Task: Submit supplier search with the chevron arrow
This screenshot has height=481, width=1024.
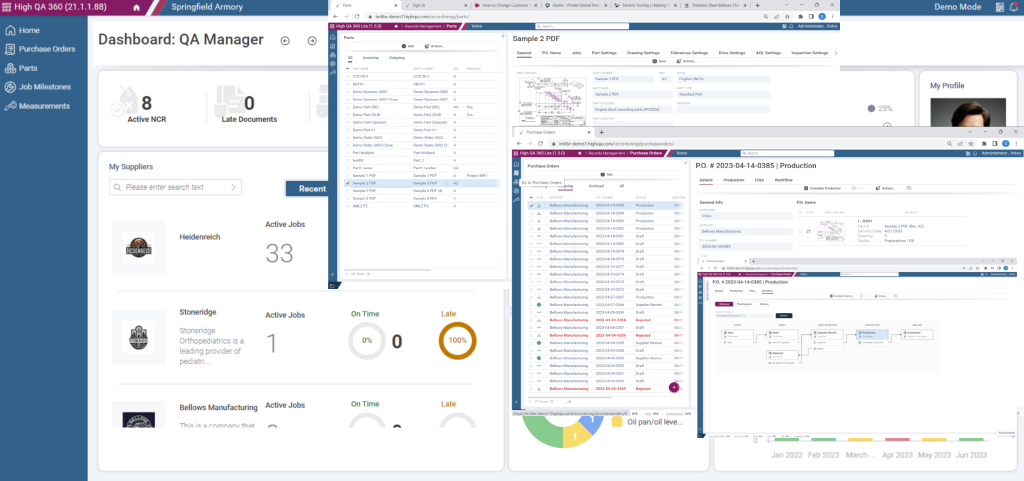Action: [234, 187]
